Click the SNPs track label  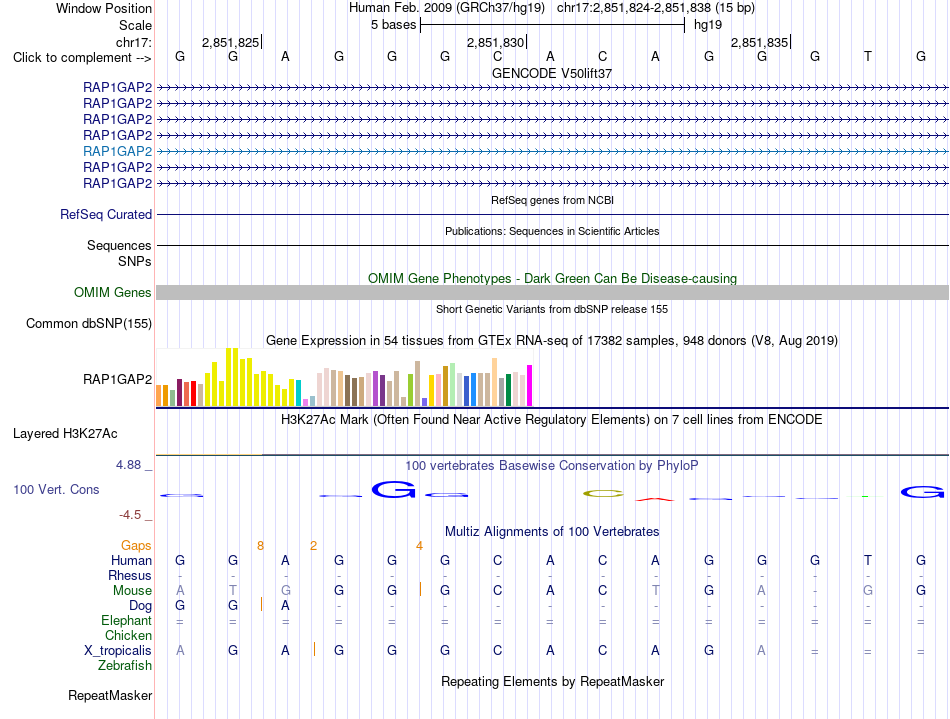(x=135, y=261)
